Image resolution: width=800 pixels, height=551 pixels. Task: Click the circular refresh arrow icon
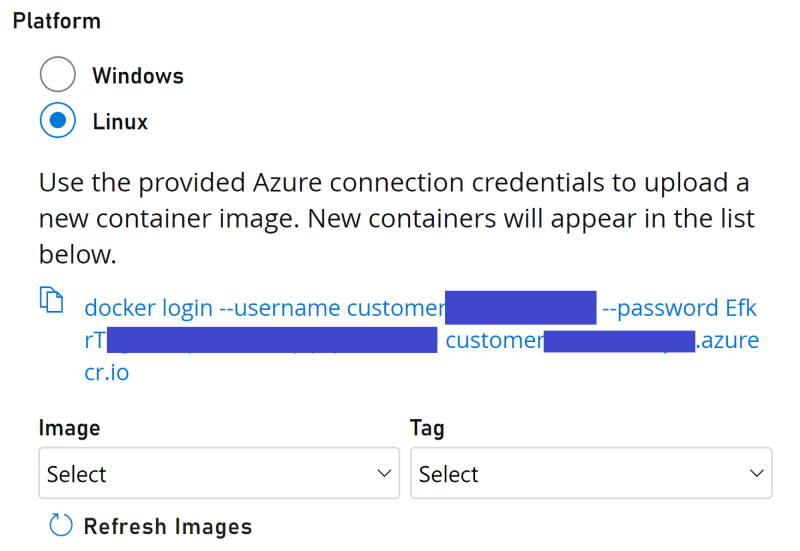tap(61, 525)
